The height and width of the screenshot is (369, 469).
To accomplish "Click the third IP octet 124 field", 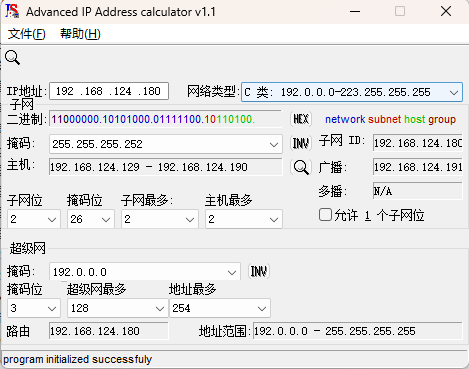I will 122,91.
